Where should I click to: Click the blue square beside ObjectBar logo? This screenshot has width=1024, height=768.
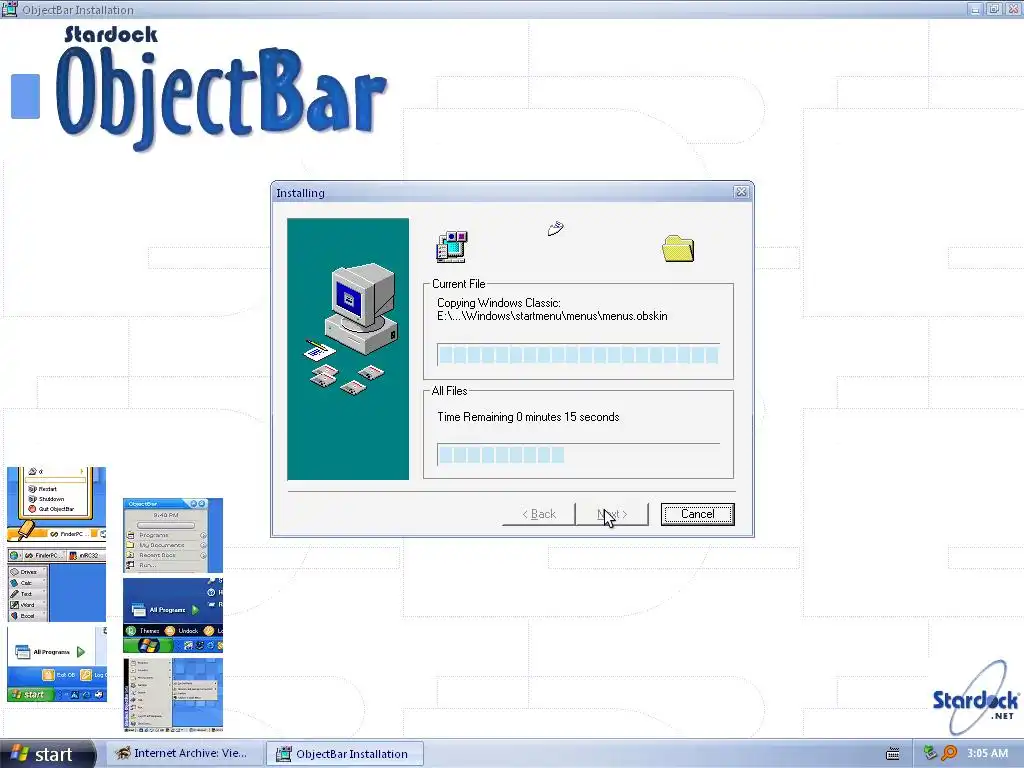click(x=25, y=96)
